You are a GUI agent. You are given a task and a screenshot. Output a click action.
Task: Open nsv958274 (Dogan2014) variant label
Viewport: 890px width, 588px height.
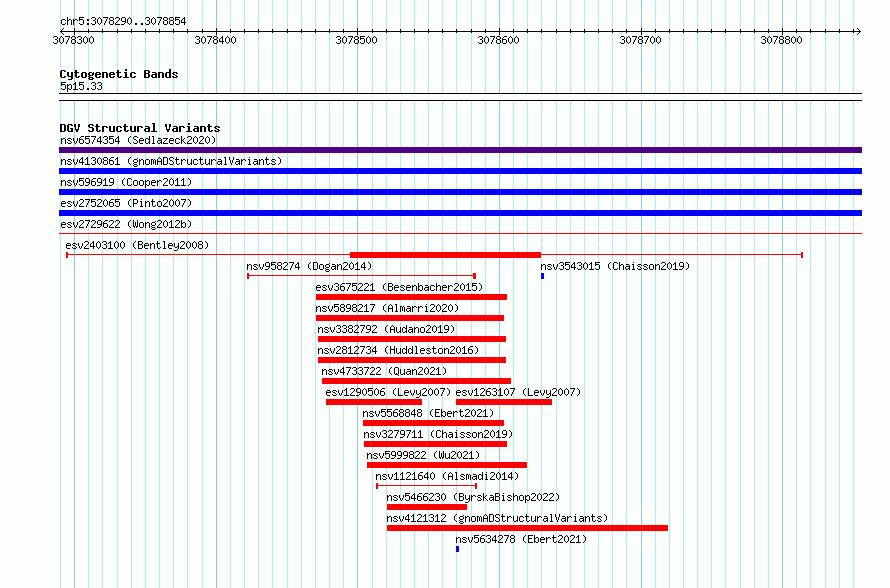[x=309, y=266]
